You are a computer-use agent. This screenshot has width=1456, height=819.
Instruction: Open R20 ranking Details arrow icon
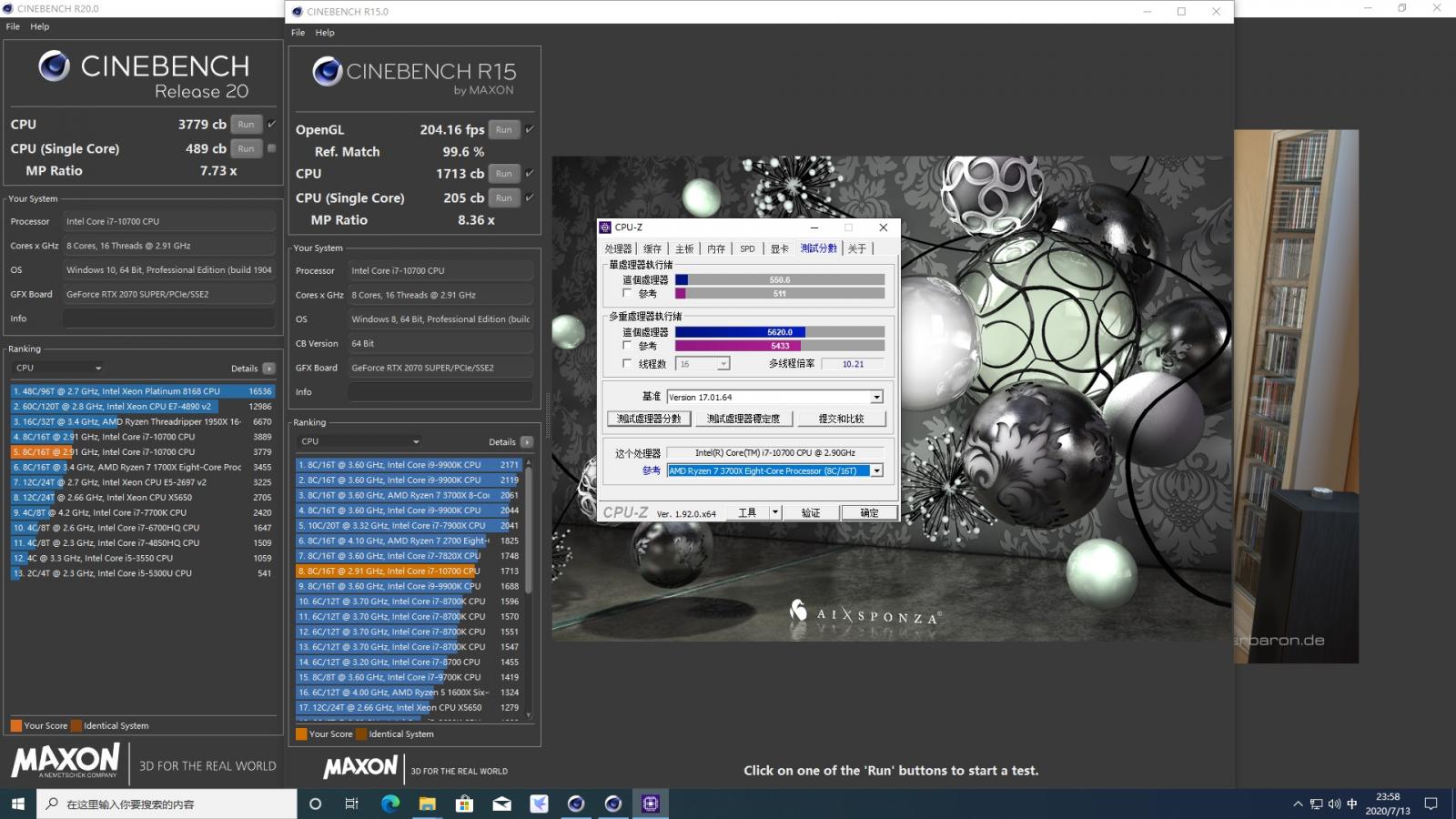tap(268, 369)
